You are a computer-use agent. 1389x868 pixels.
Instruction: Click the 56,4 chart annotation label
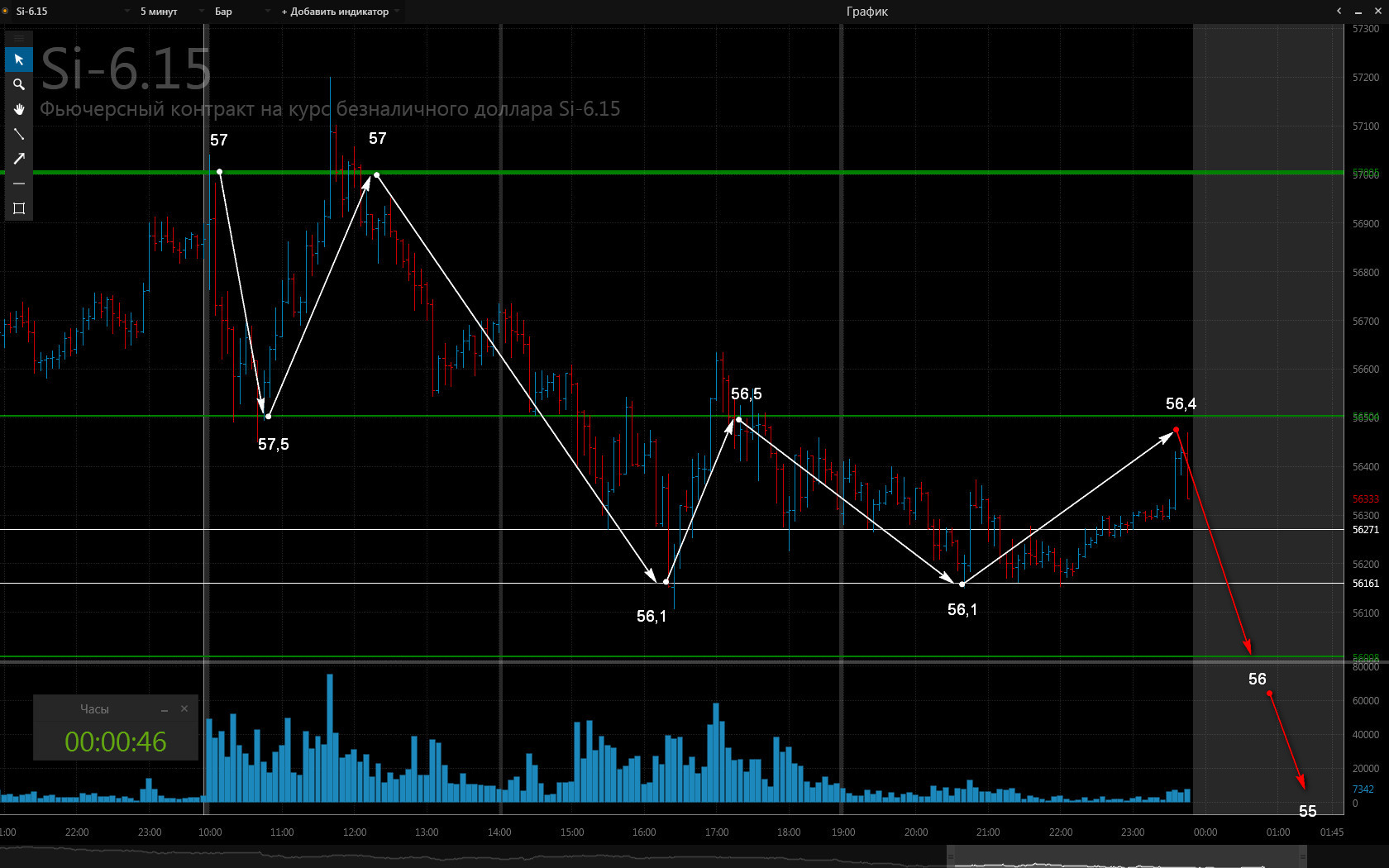point(1181,404)
